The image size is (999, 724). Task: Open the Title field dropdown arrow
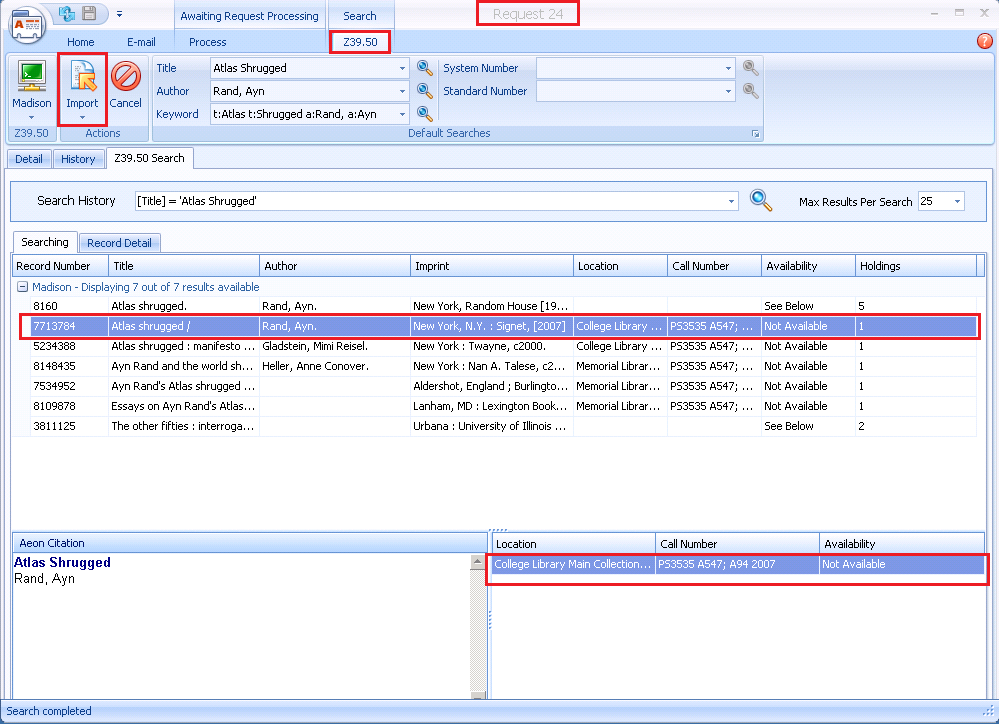[x=403, y=68]
